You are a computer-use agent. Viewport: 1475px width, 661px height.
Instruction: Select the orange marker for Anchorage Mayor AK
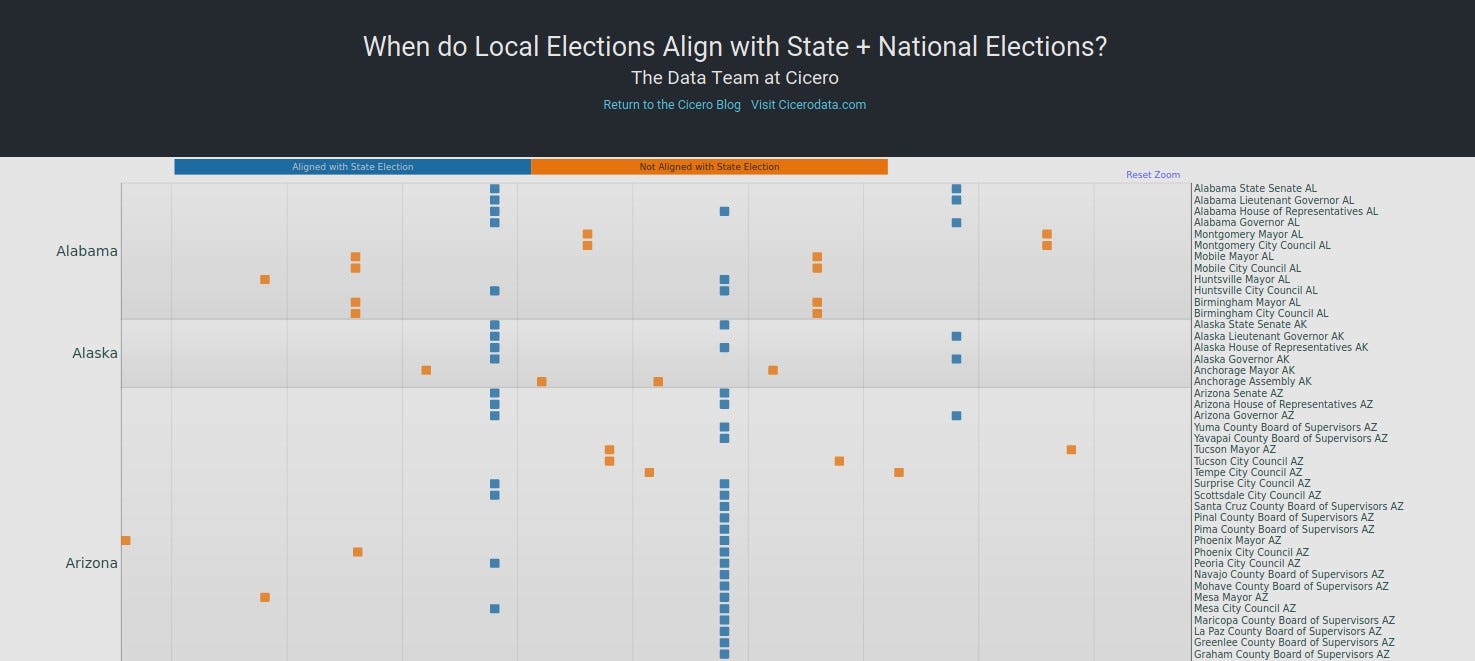tap(425, 370)
